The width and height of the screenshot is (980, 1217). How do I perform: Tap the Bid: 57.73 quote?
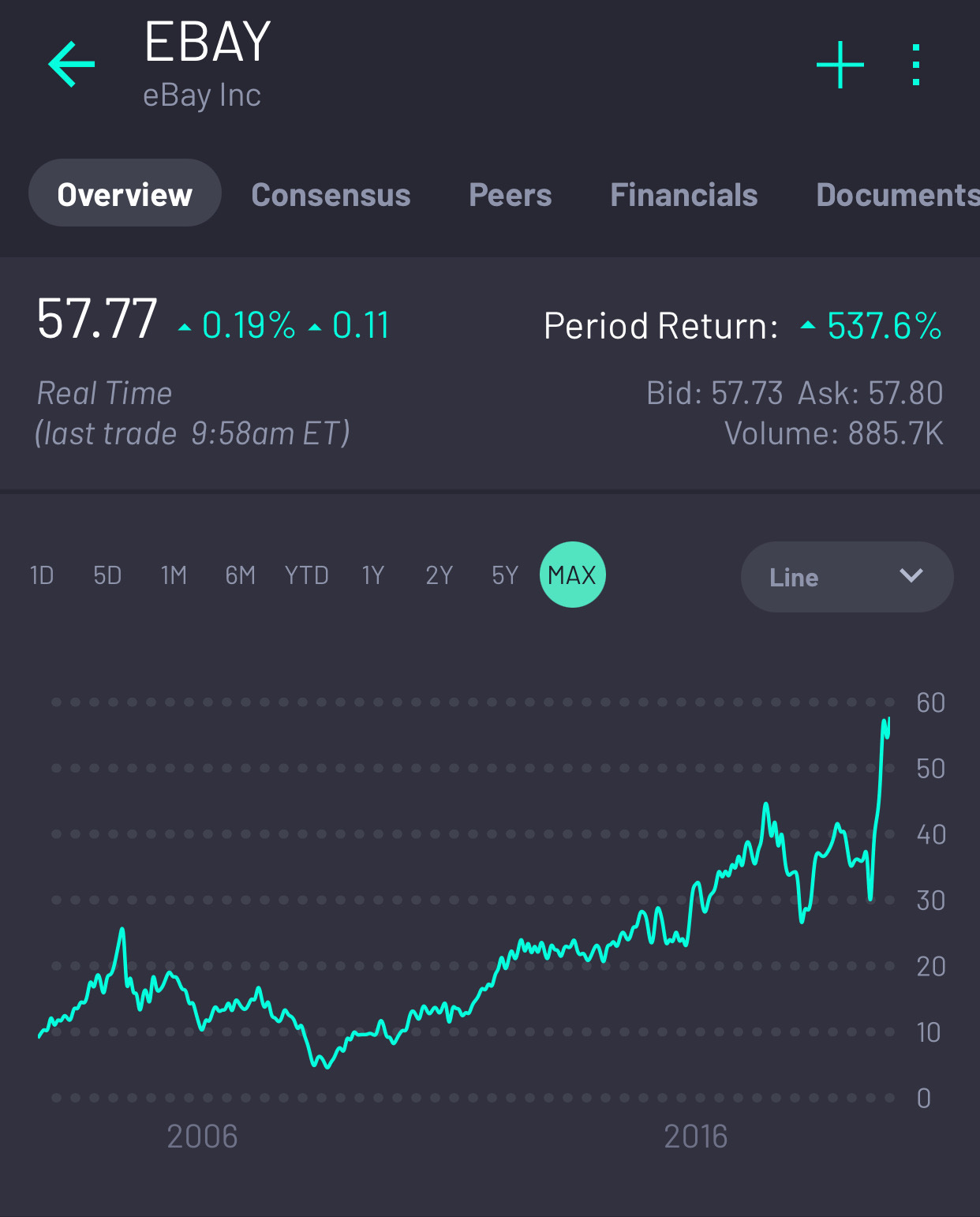715,393
